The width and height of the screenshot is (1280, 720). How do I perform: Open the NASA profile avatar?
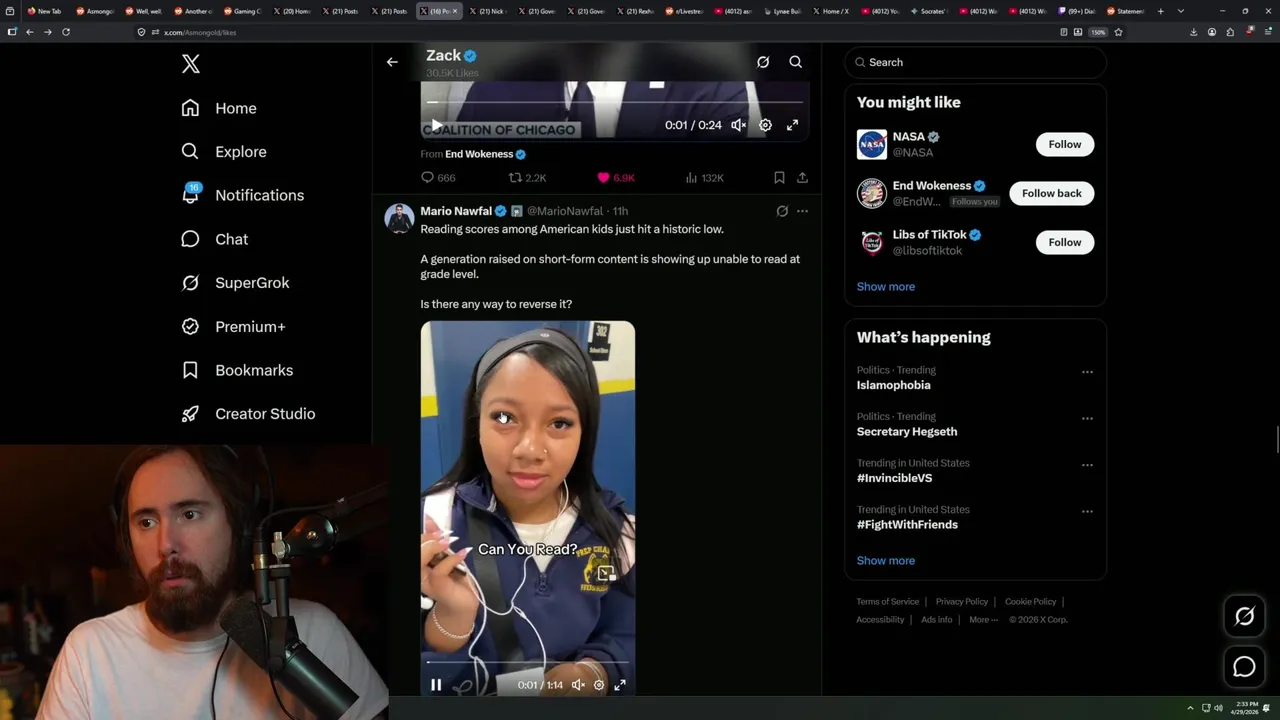click(x=872, y=144)
